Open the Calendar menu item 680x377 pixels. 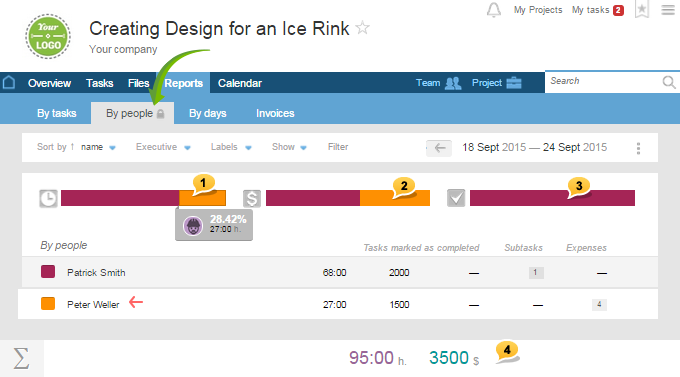click(239, 83)
